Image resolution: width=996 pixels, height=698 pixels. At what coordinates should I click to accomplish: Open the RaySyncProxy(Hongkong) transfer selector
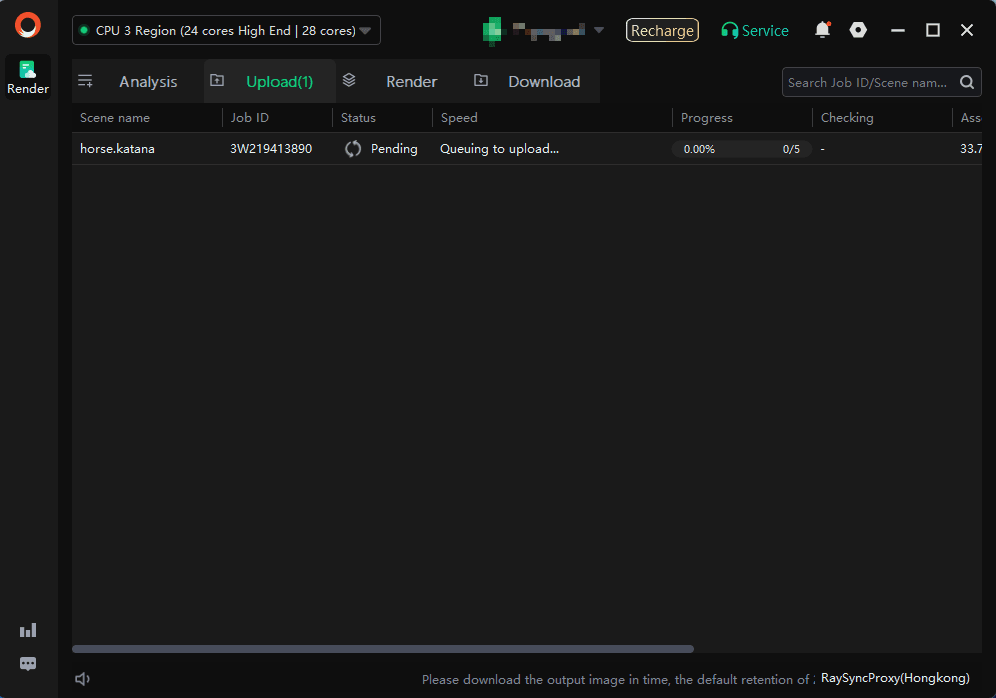pos(895,678)
